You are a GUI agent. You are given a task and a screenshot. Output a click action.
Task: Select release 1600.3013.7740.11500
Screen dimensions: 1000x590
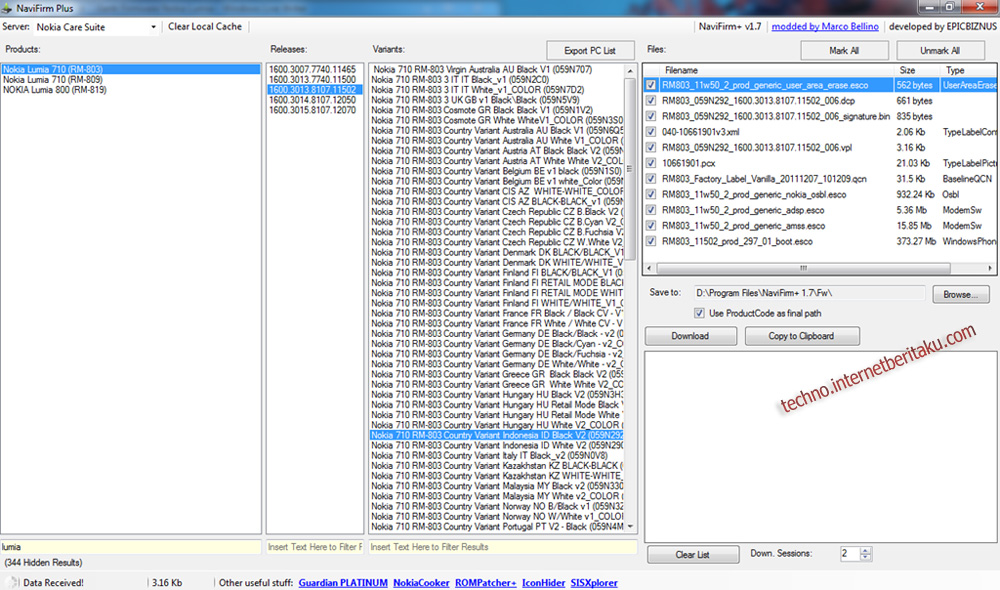314,80
